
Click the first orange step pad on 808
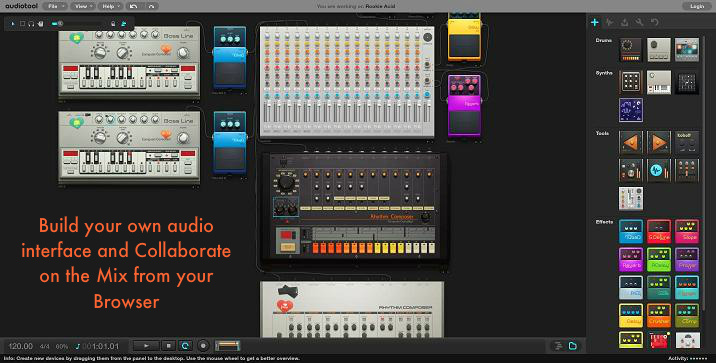[x=316, y=248]
